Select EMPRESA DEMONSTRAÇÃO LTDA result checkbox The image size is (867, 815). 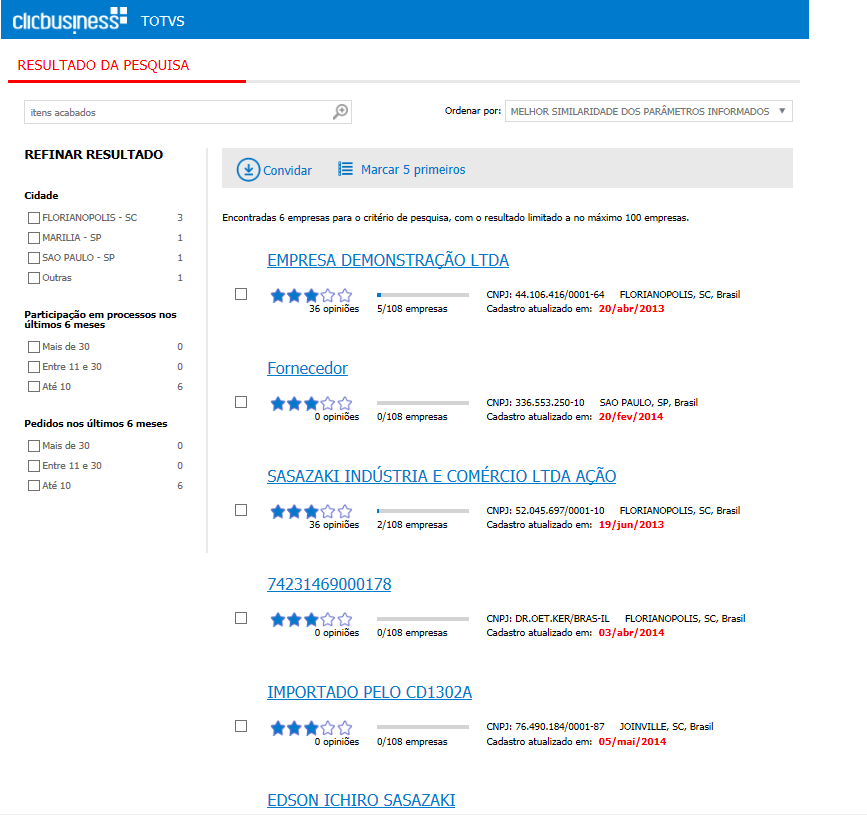(241, 294)
